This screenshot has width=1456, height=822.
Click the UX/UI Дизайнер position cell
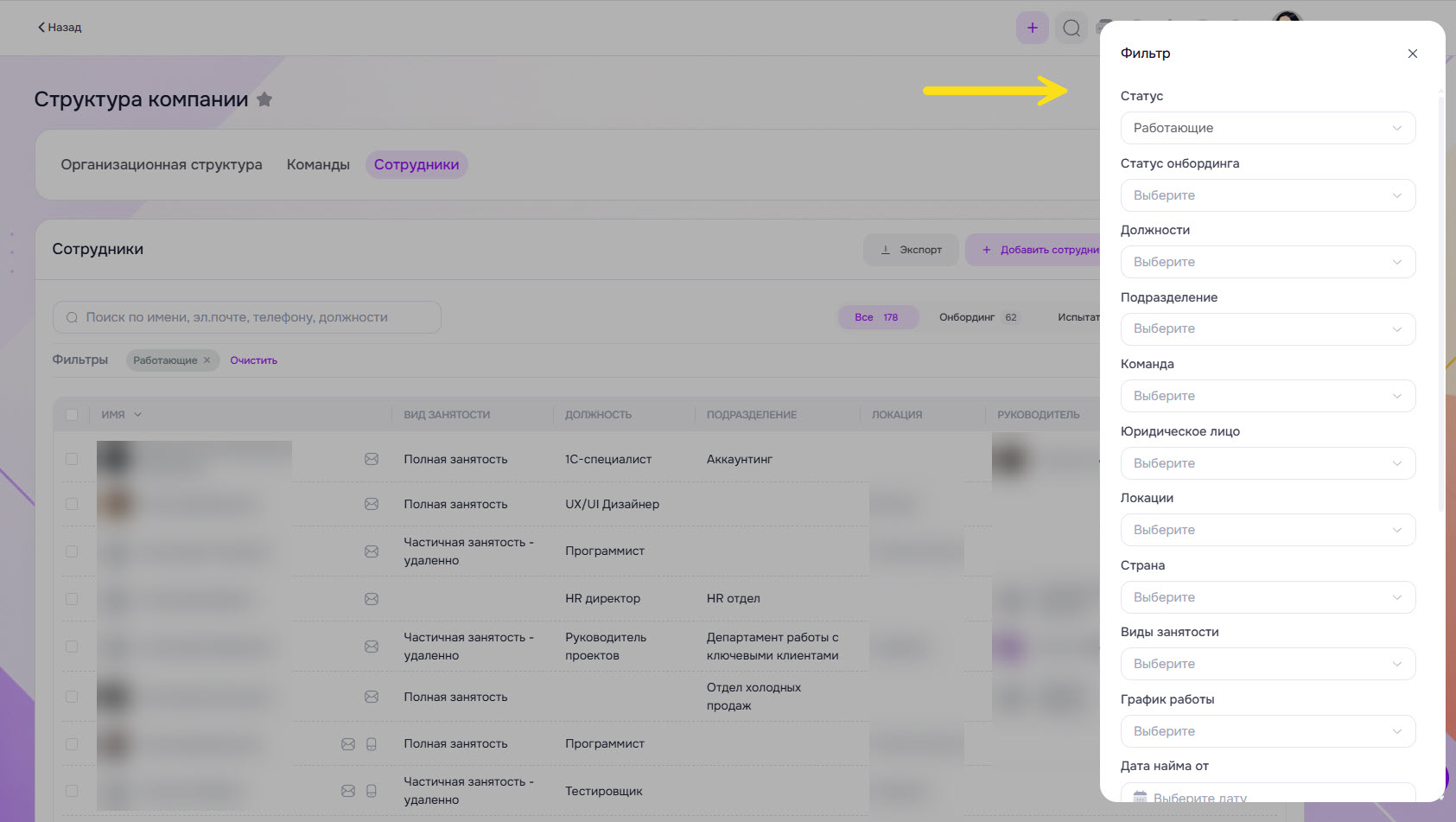click(x=612, y=504)
